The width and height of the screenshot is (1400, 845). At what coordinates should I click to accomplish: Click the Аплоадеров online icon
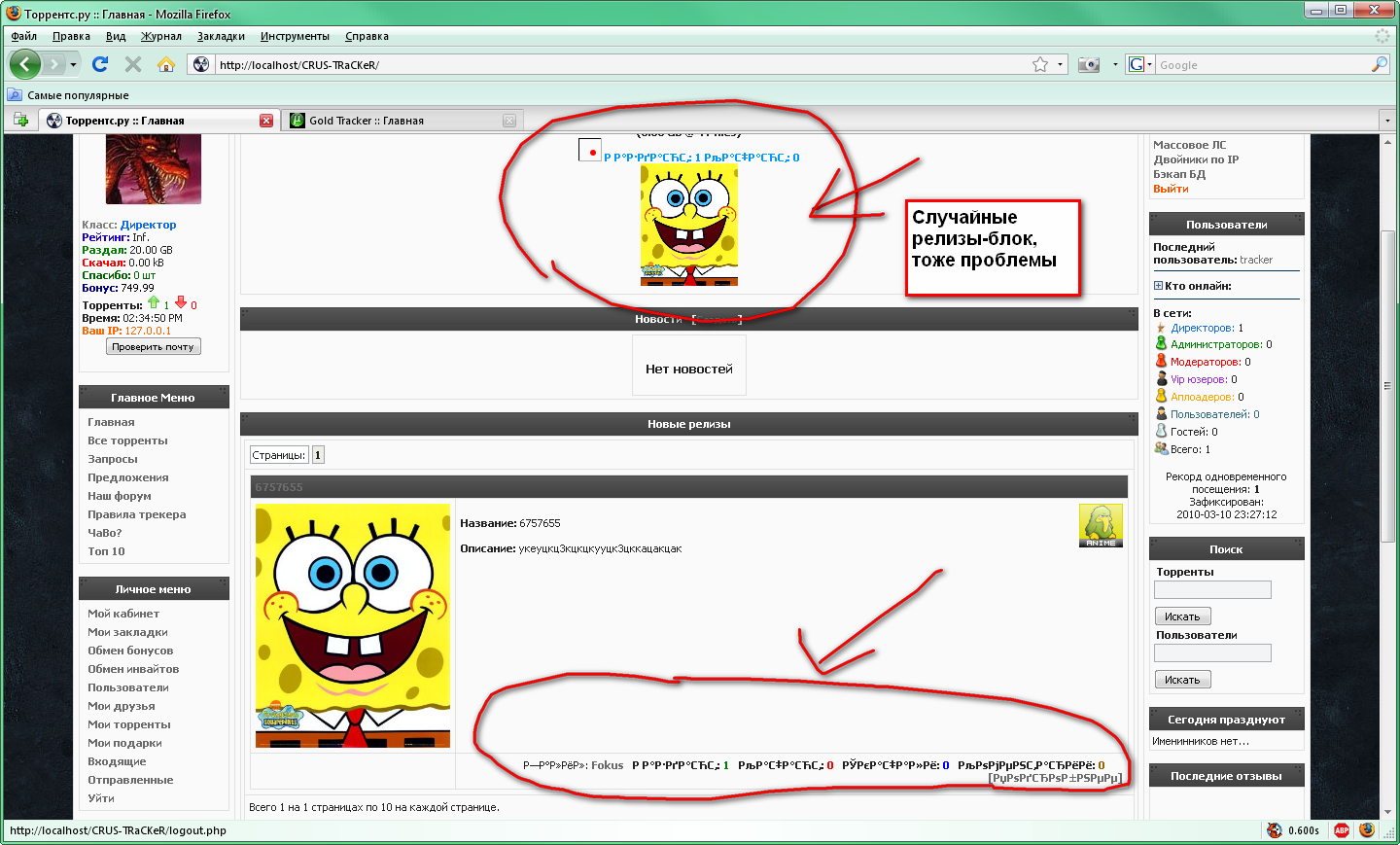click(1161, 396)
